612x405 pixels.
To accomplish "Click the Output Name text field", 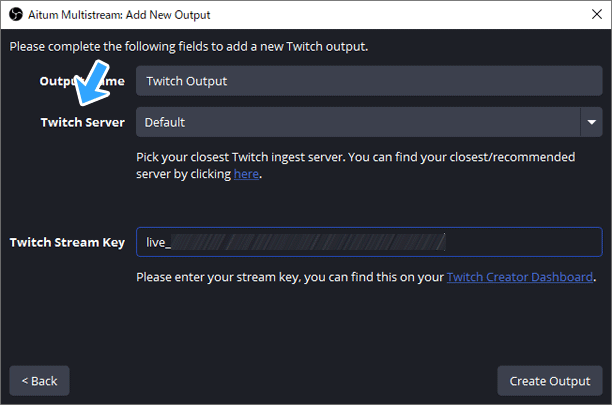I will pos(369,81).
